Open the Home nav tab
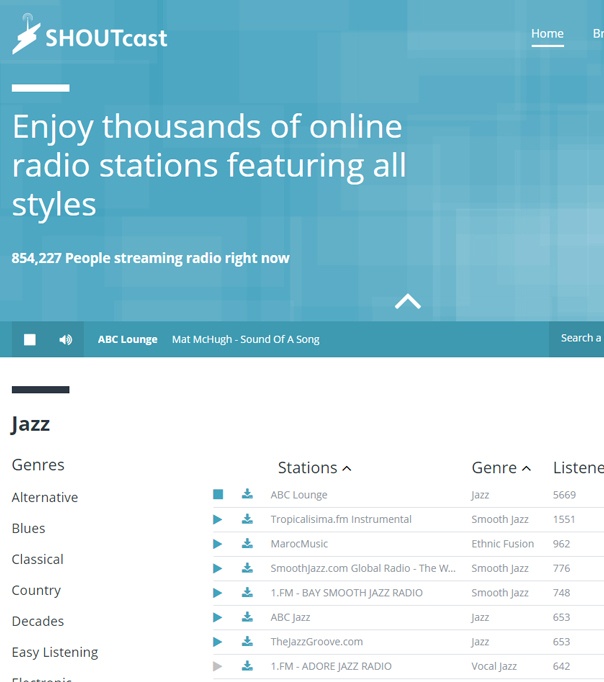Image resolution: width=604 pixels, height=682 pixels. [547, 33]
